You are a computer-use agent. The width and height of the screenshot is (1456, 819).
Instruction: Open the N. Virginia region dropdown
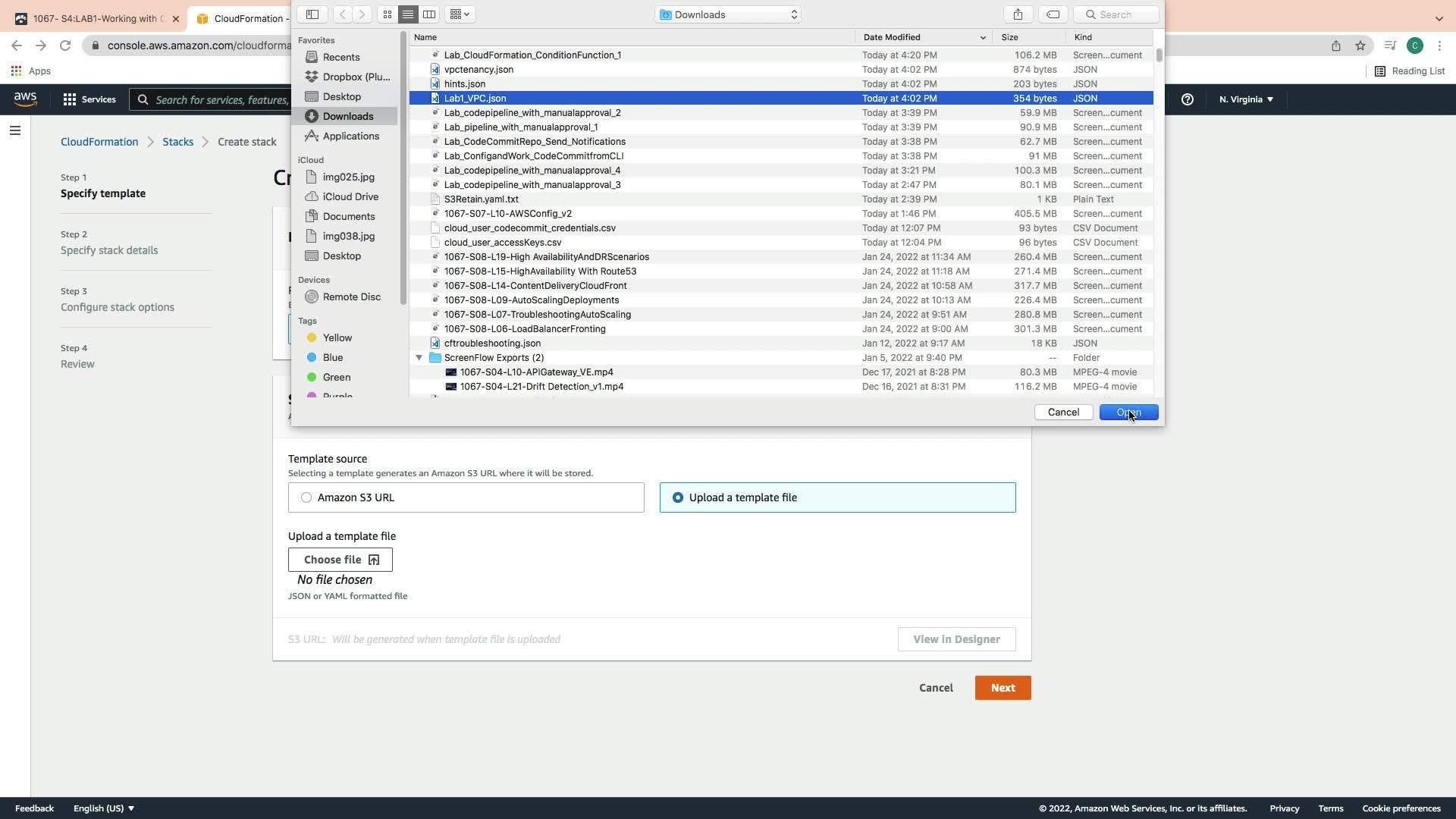click(x=1246, y=99)
